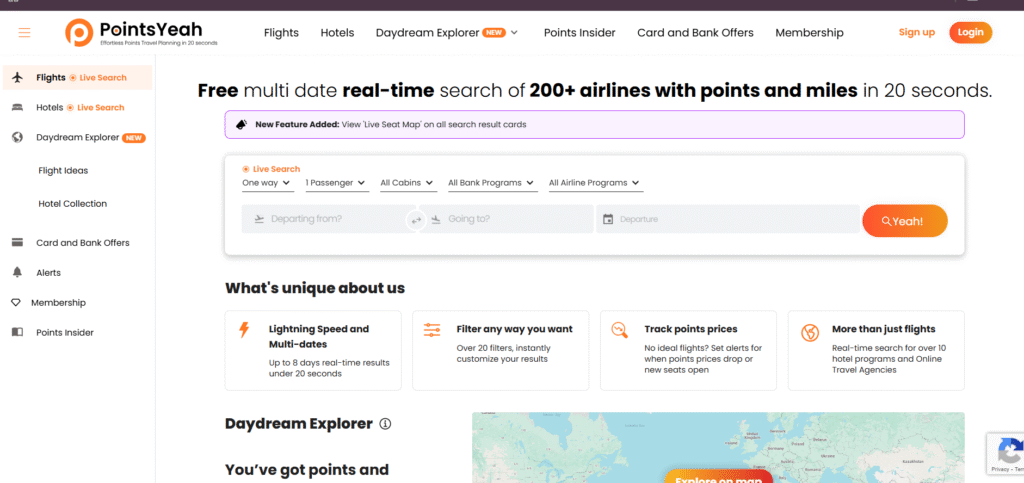Click the Track points prices card

click(688, 351)
